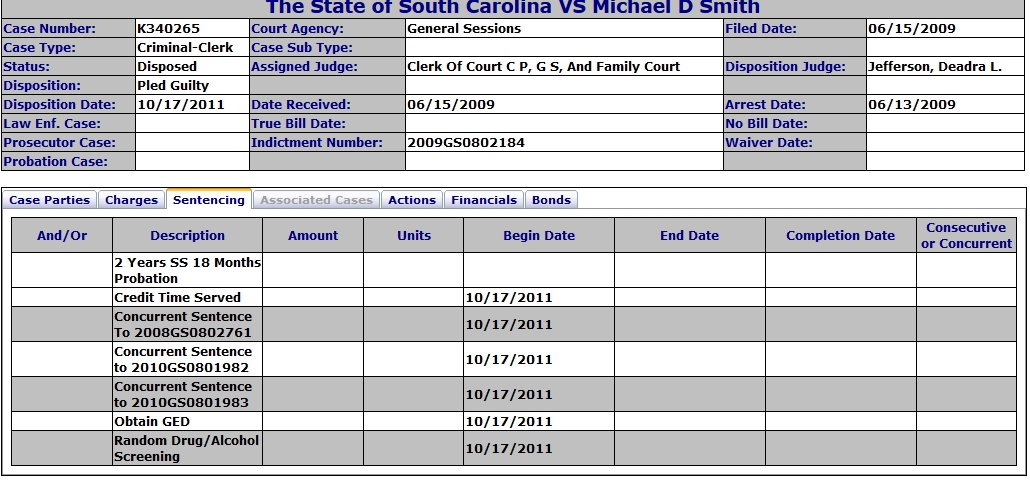
Task: Select the Sentencing tab
Action: click(x=209, y=200)
